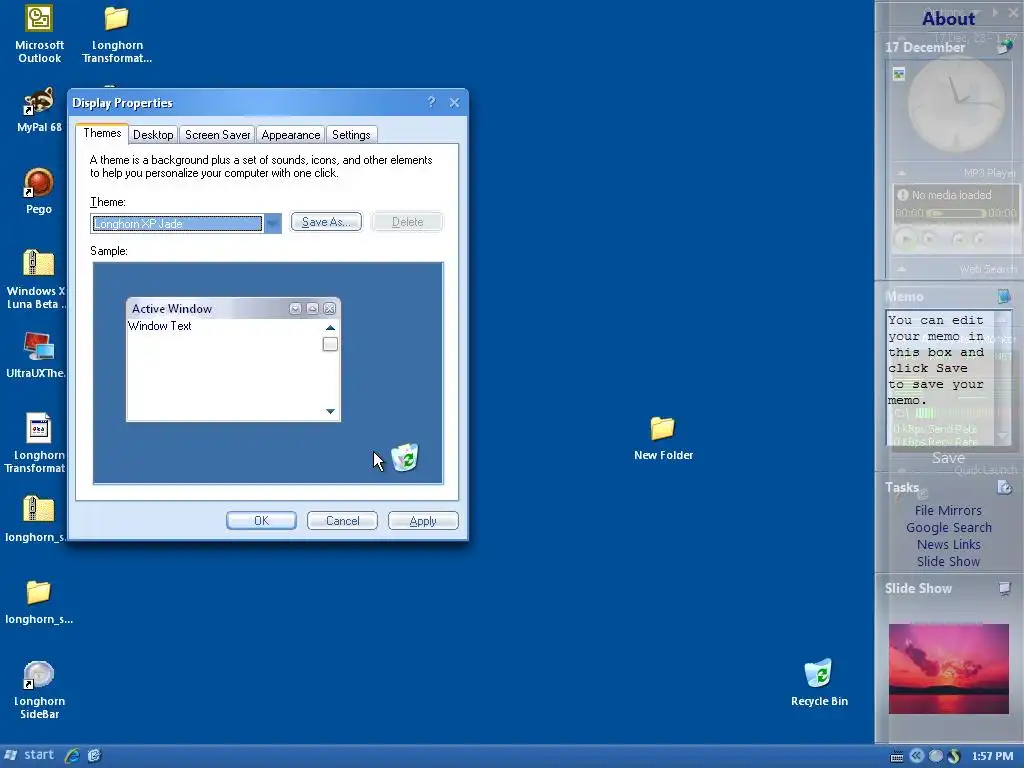Switch to the Desktop tab

153,135
